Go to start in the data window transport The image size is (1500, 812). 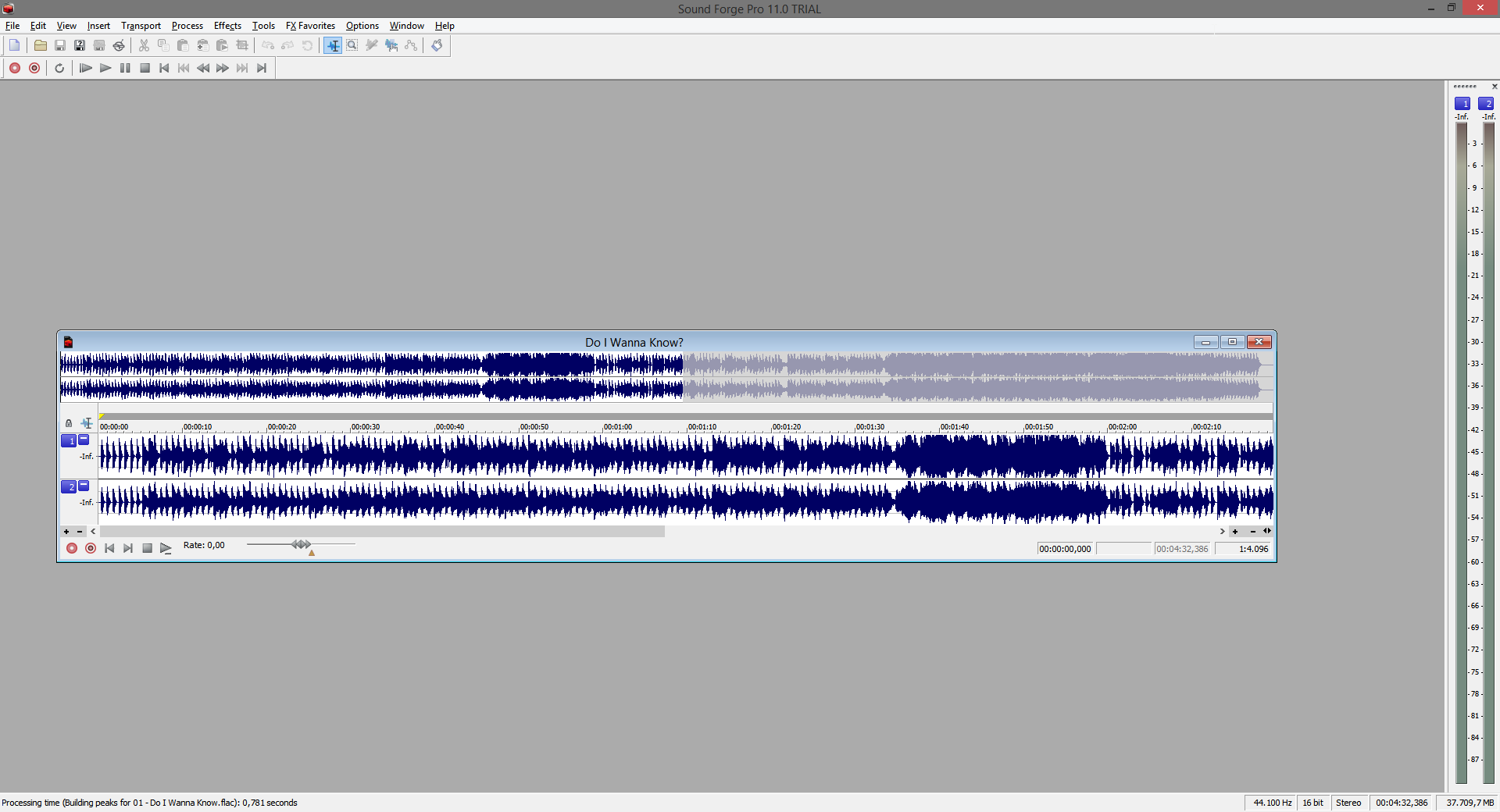[x=109, y=548]
